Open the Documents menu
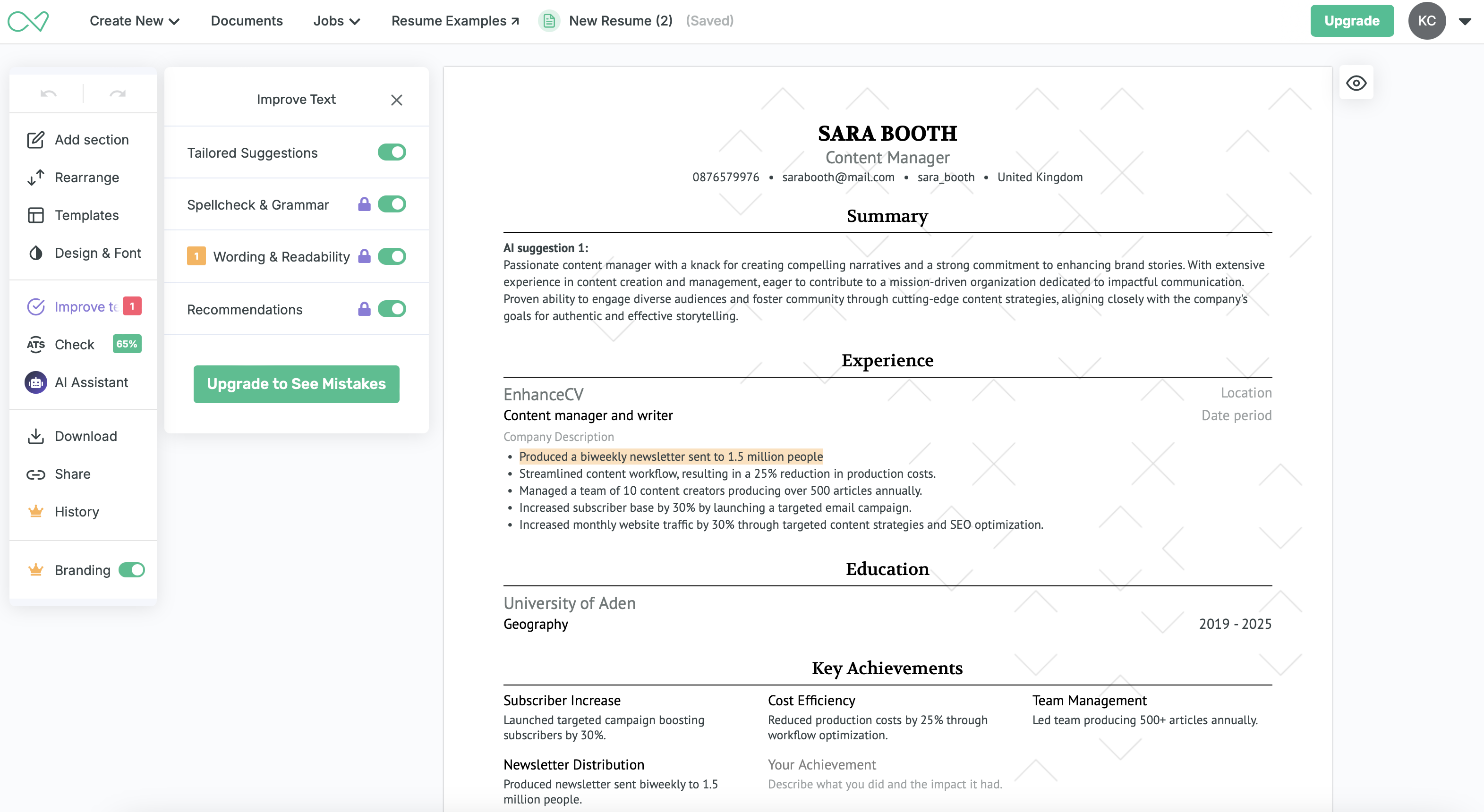The image size is (1484, 812). click(x=247, y=21)
